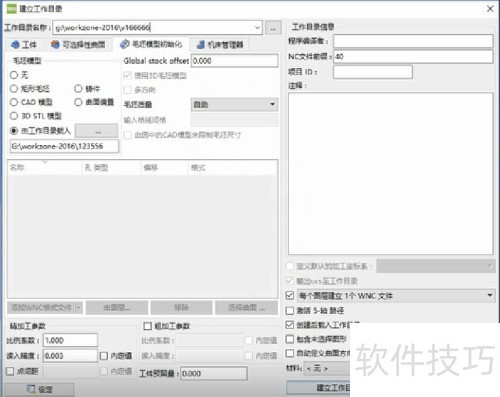Click the Global stock offset input field
The width and height of the screenshot is (500, 397).
[235, 61]
